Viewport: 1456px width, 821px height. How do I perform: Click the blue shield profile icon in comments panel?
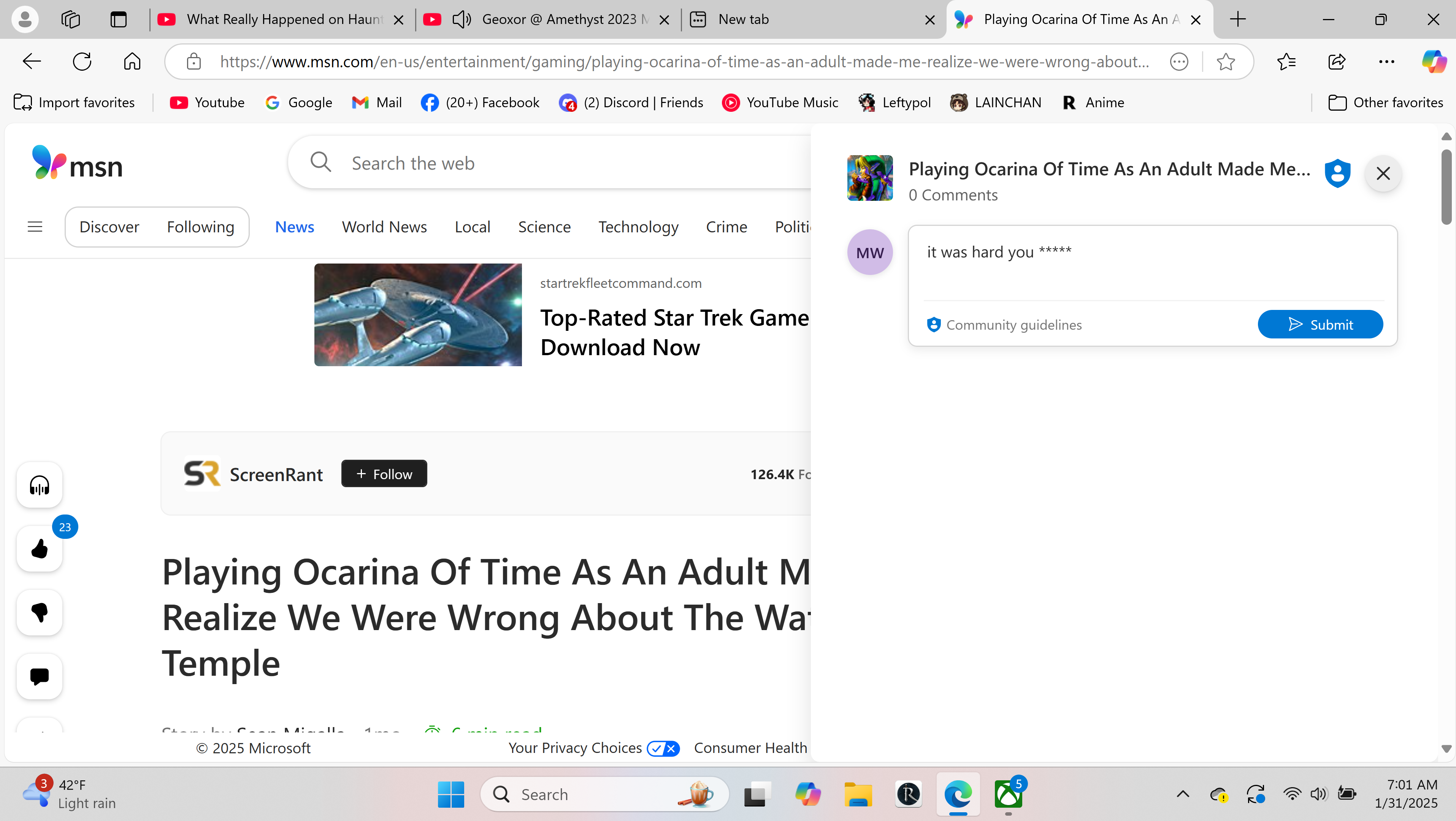click(1337, 173)
